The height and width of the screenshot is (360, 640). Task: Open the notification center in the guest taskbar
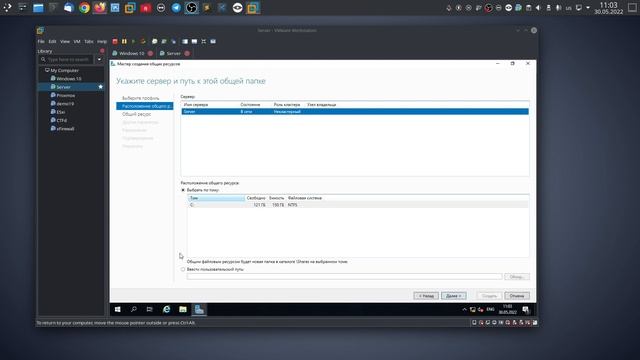(526, 310)
